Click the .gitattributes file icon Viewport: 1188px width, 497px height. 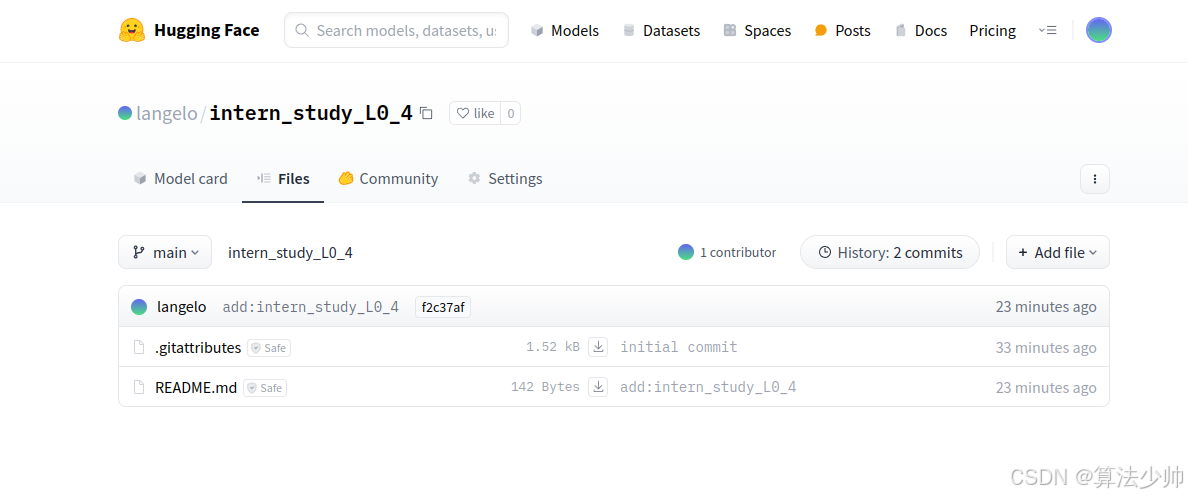(139, 348)
